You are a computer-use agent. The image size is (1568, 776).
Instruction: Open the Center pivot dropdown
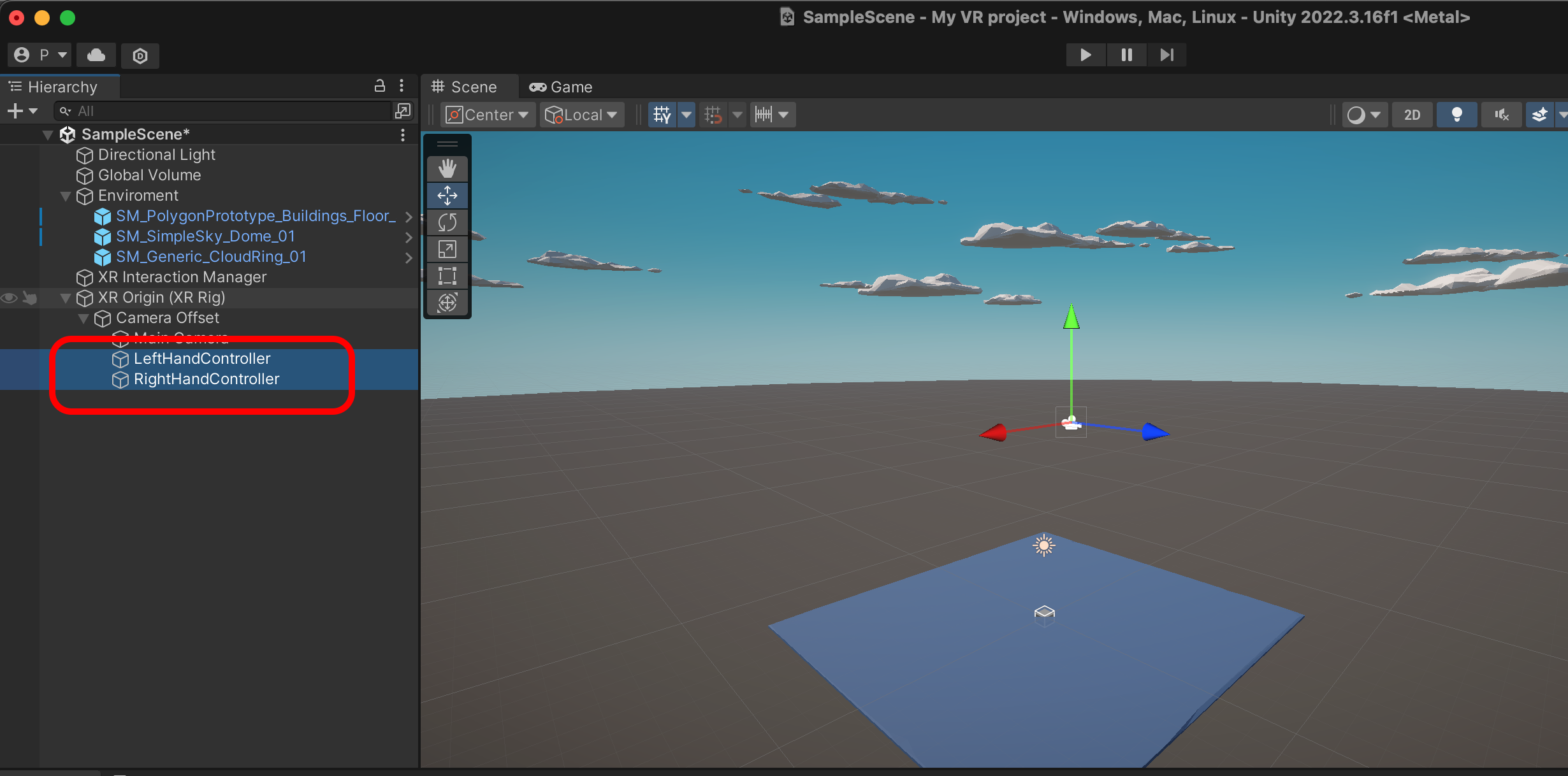point(488,115)
